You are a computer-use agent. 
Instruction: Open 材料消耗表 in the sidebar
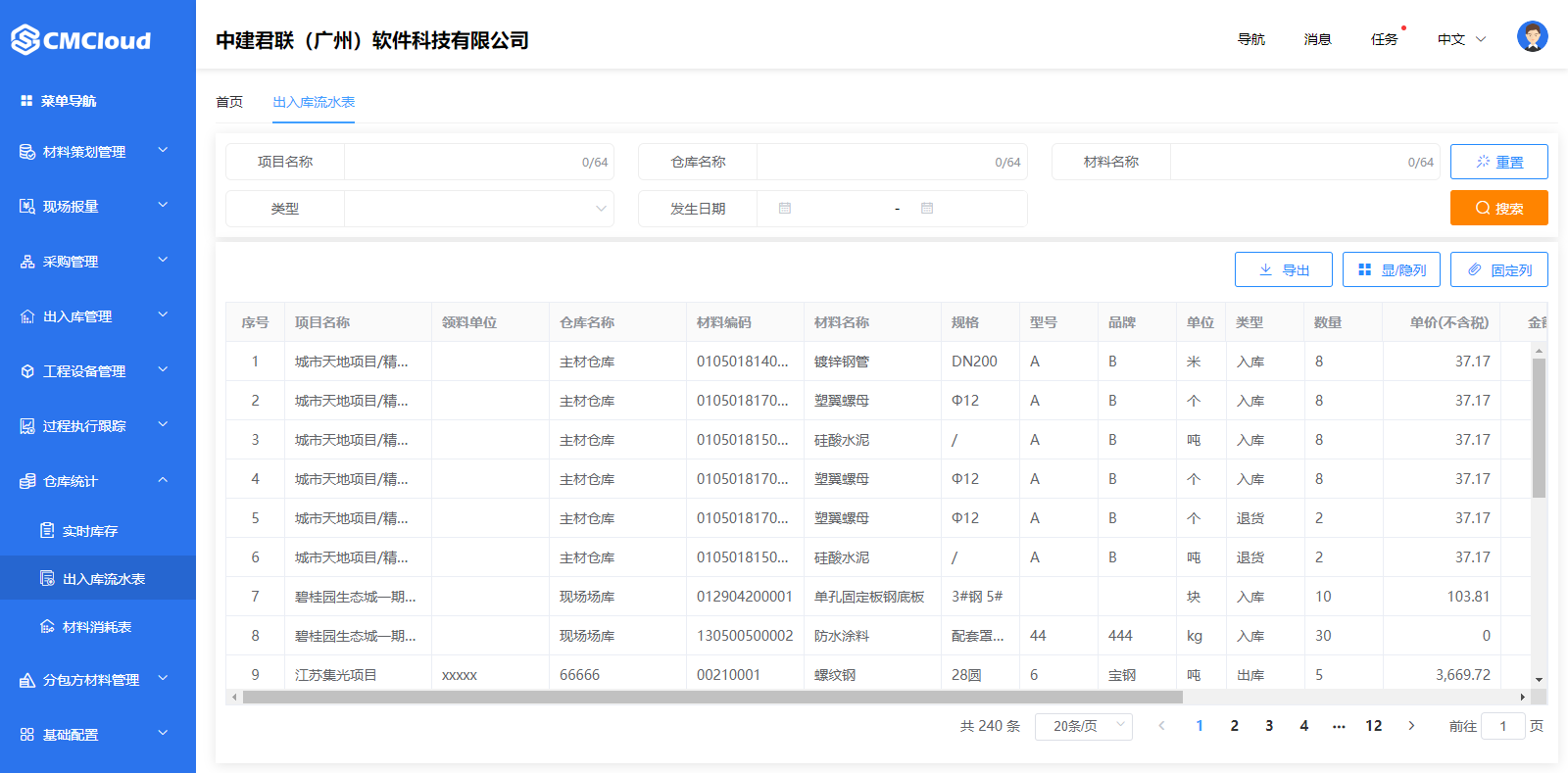(x=96, y=627)
